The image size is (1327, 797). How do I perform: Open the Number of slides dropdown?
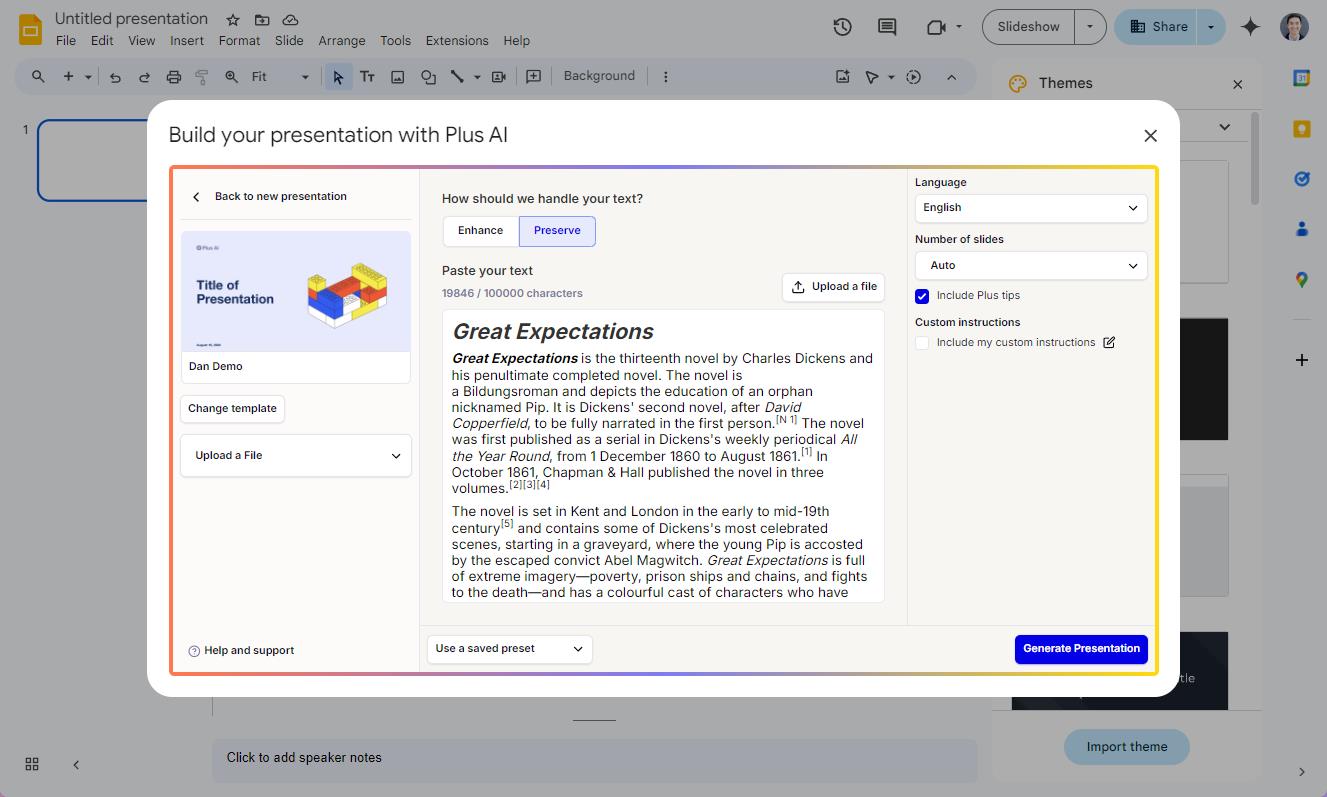1031,266
